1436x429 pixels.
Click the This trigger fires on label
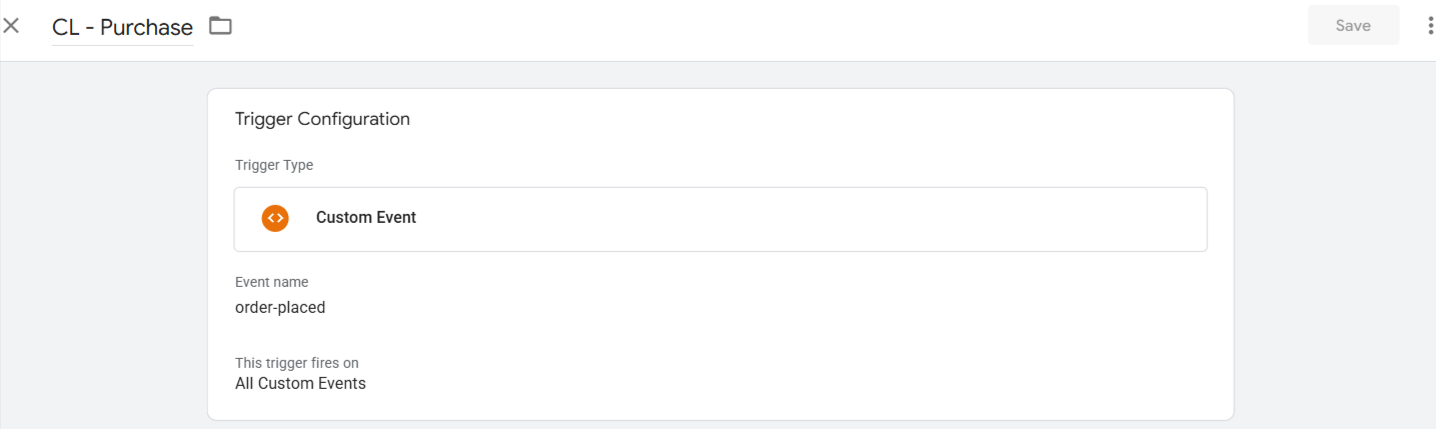click(297, 362)
